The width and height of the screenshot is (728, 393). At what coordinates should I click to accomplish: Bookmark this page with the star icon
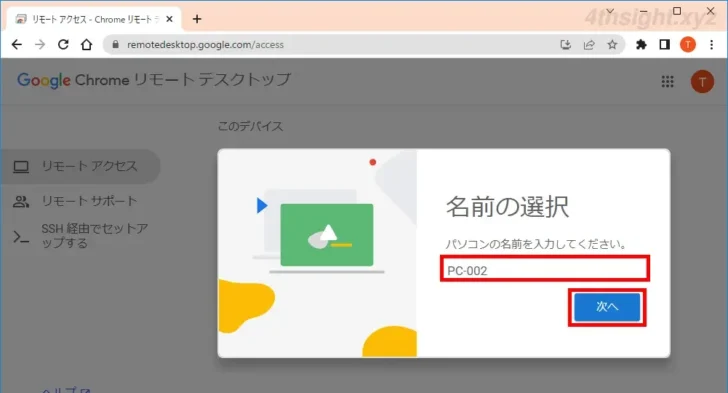click(612, 45)
